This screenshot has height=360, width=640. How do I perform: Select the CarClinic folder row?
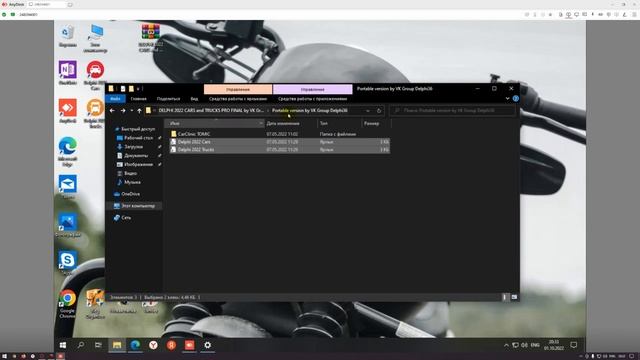(280, 134)
